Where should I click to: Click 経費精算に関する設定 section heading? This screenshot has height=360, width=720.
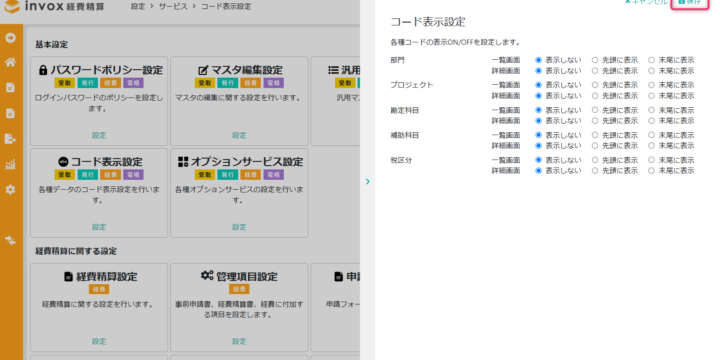pos(76,251)
